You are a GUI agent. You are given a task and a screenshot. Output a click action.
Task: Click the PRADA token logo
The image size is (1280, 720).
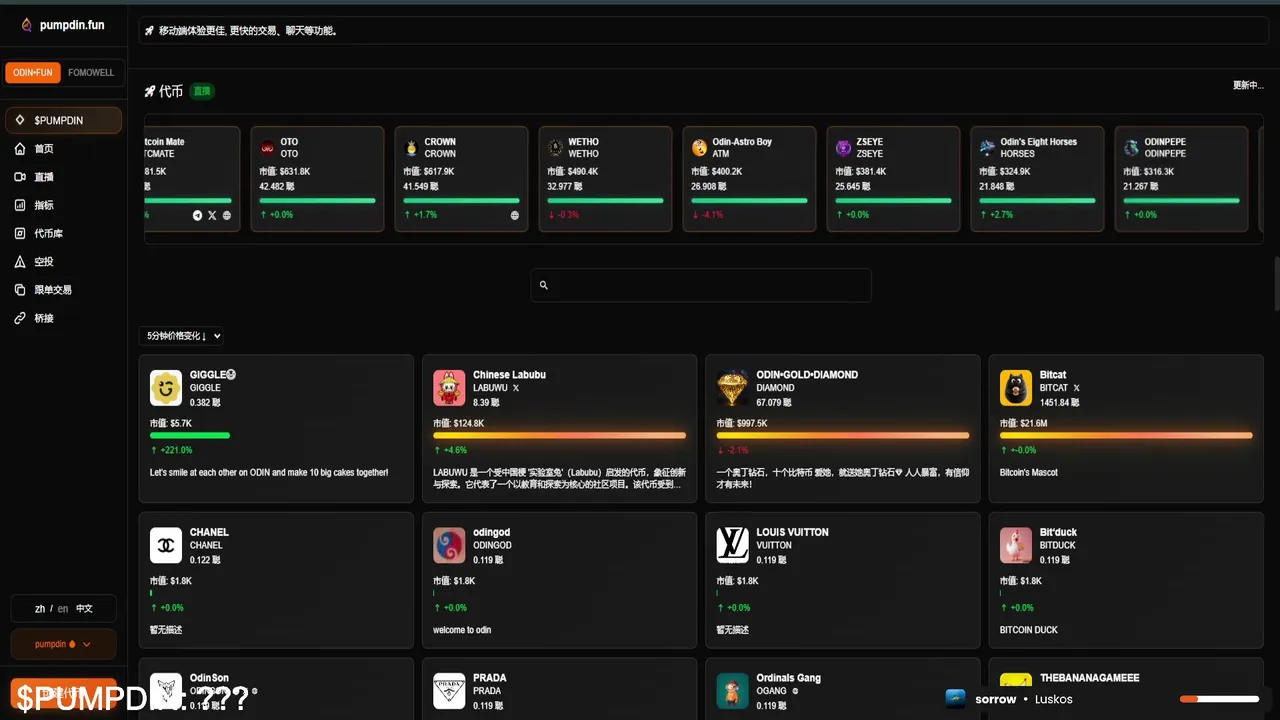pyautogui.click(x=449, y=691)
